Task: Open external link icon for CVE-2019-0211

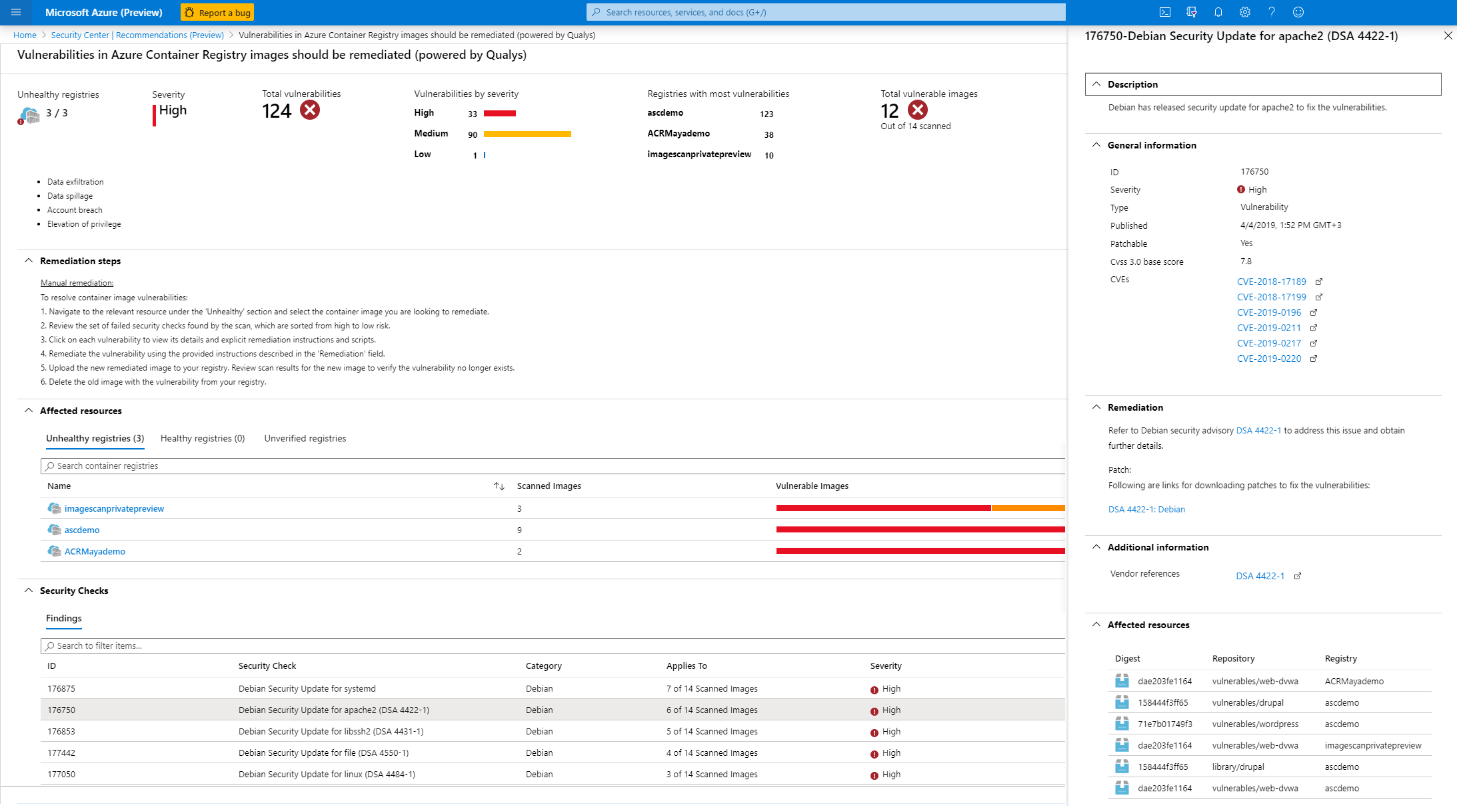Action: point(1313,327)
